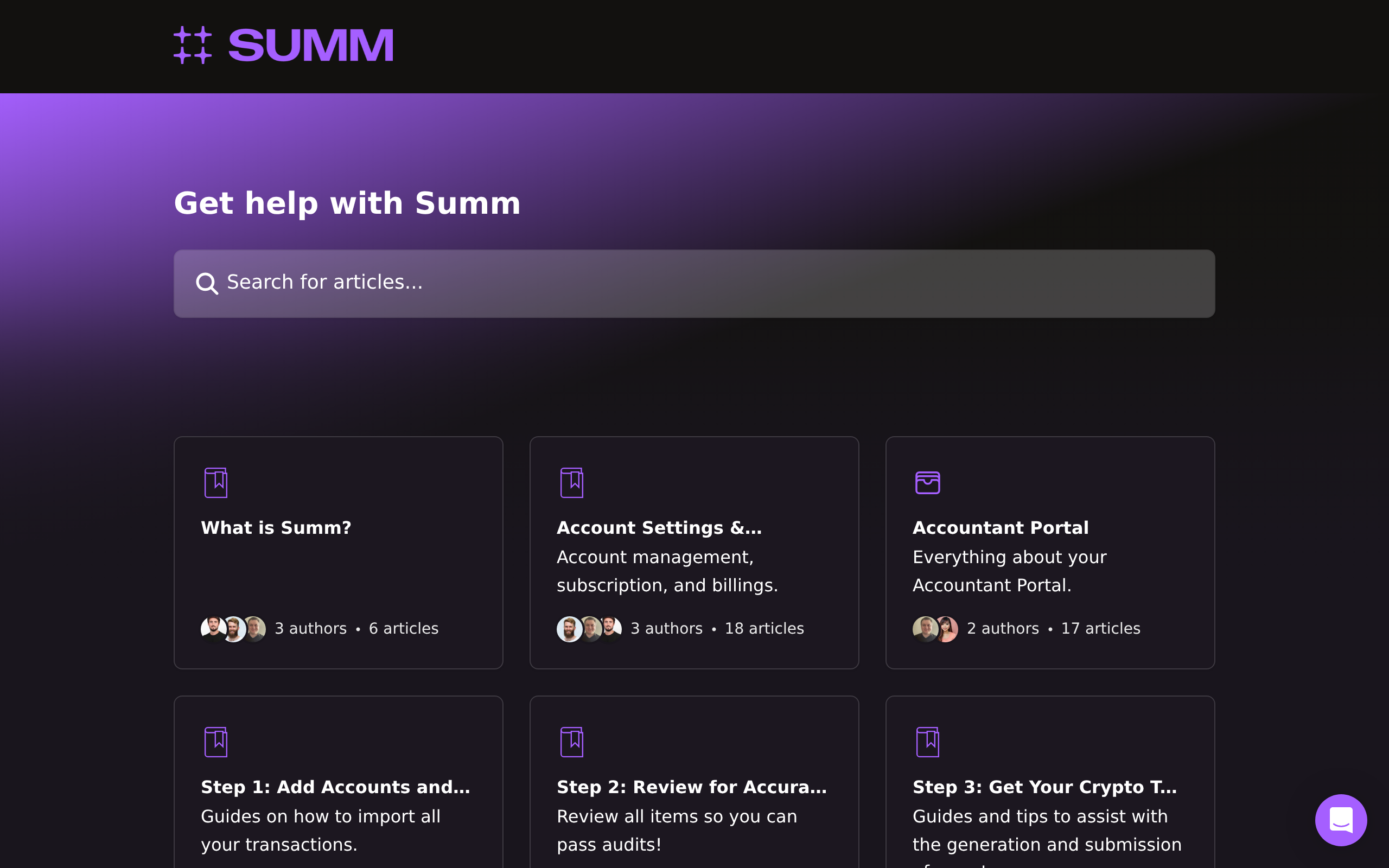Focus the Search for articles field

[x=694, y=284]
